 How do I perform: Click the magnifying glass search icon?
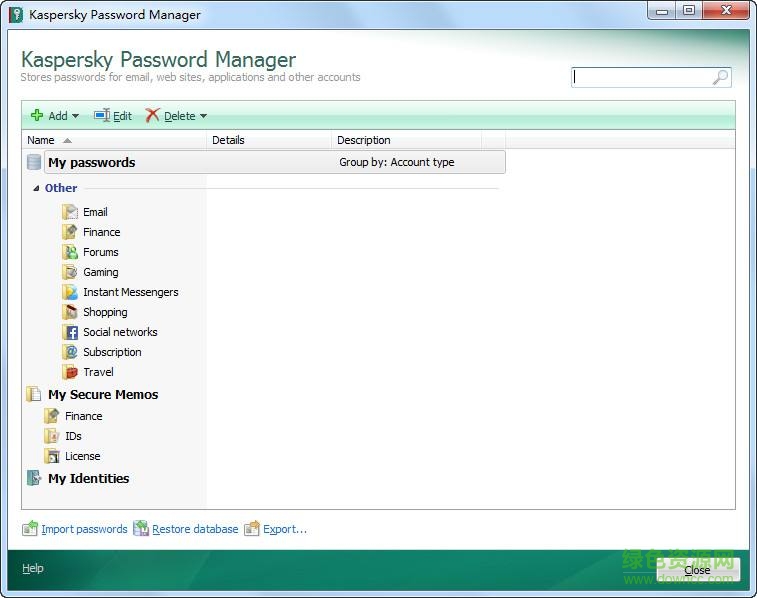click(x=720, y=77)
